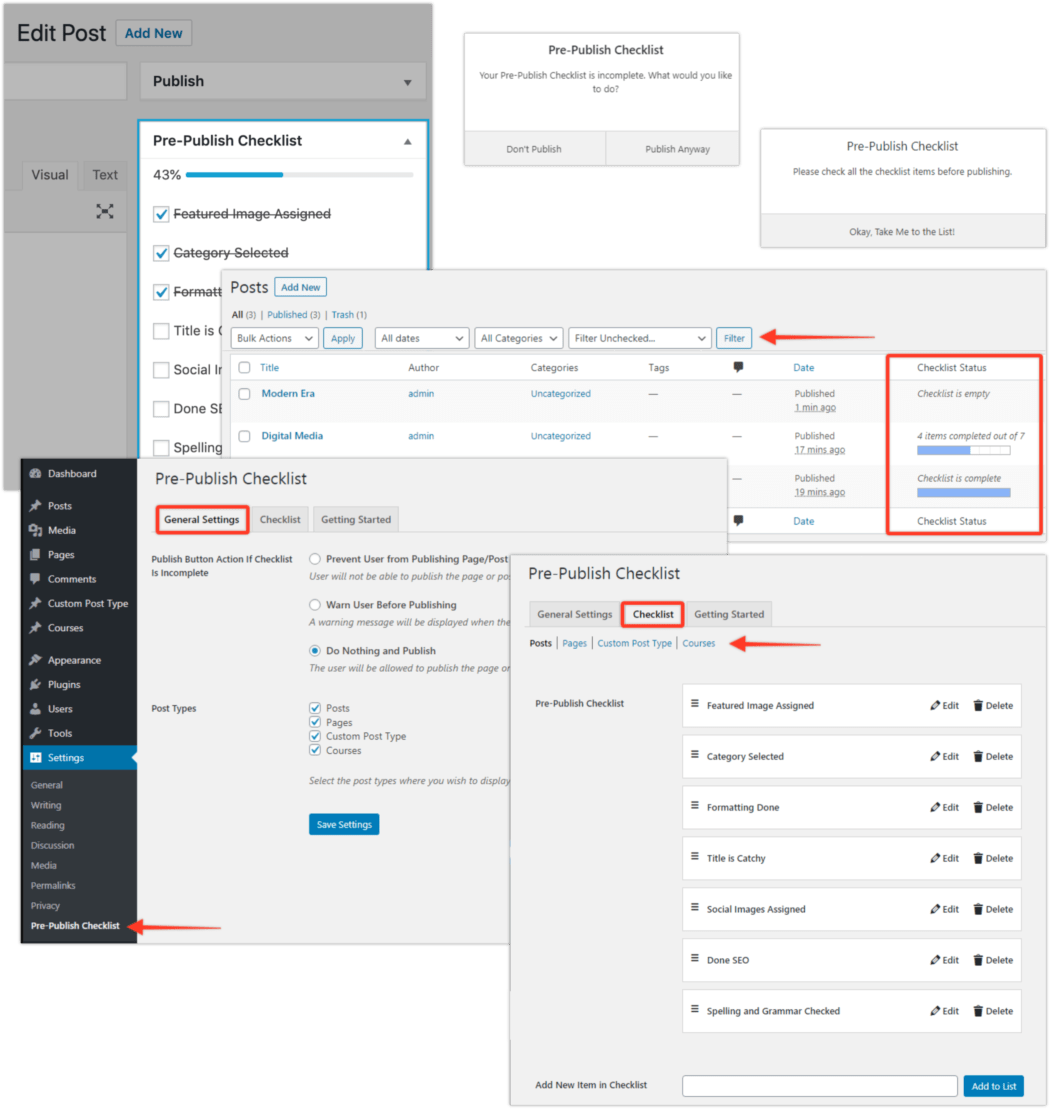Viewport: 1050px width, 1109px height.
Task: Open the All Categories dropdown
Action: [519, 339]
